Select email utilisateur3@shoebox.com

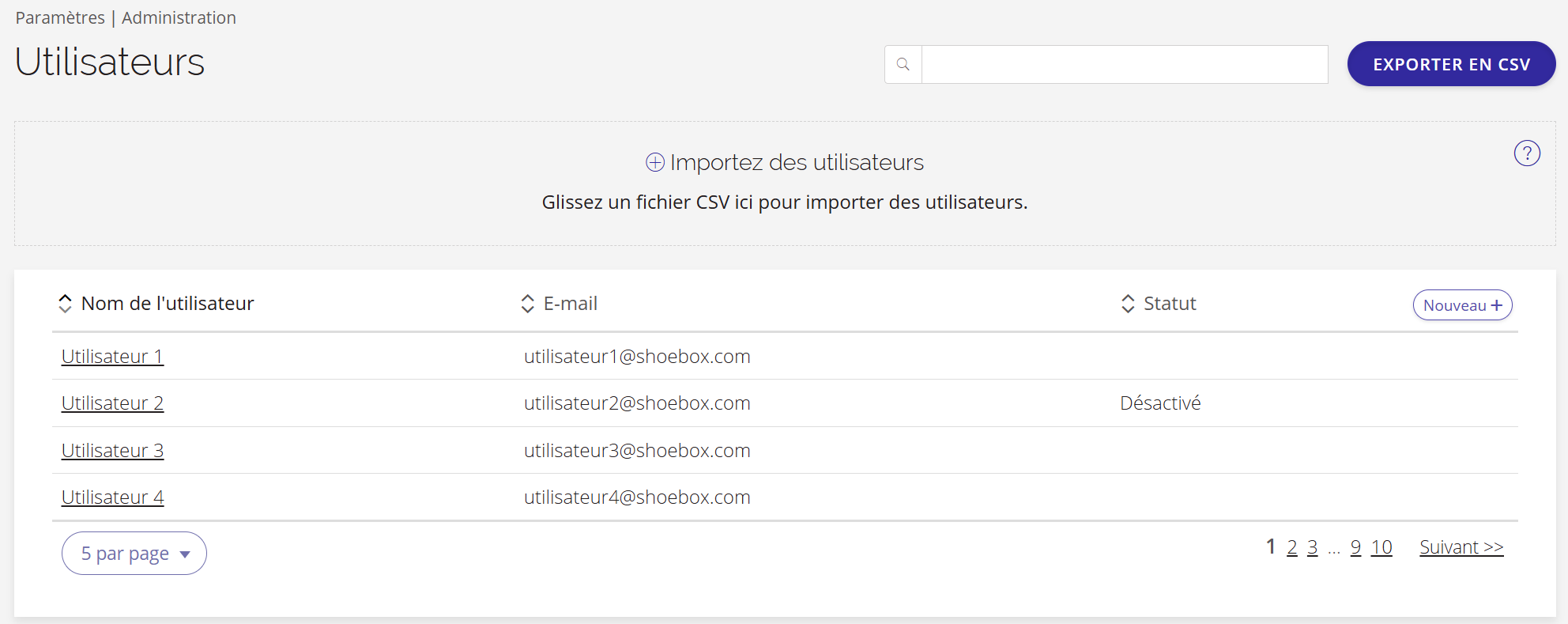(637, 451)
